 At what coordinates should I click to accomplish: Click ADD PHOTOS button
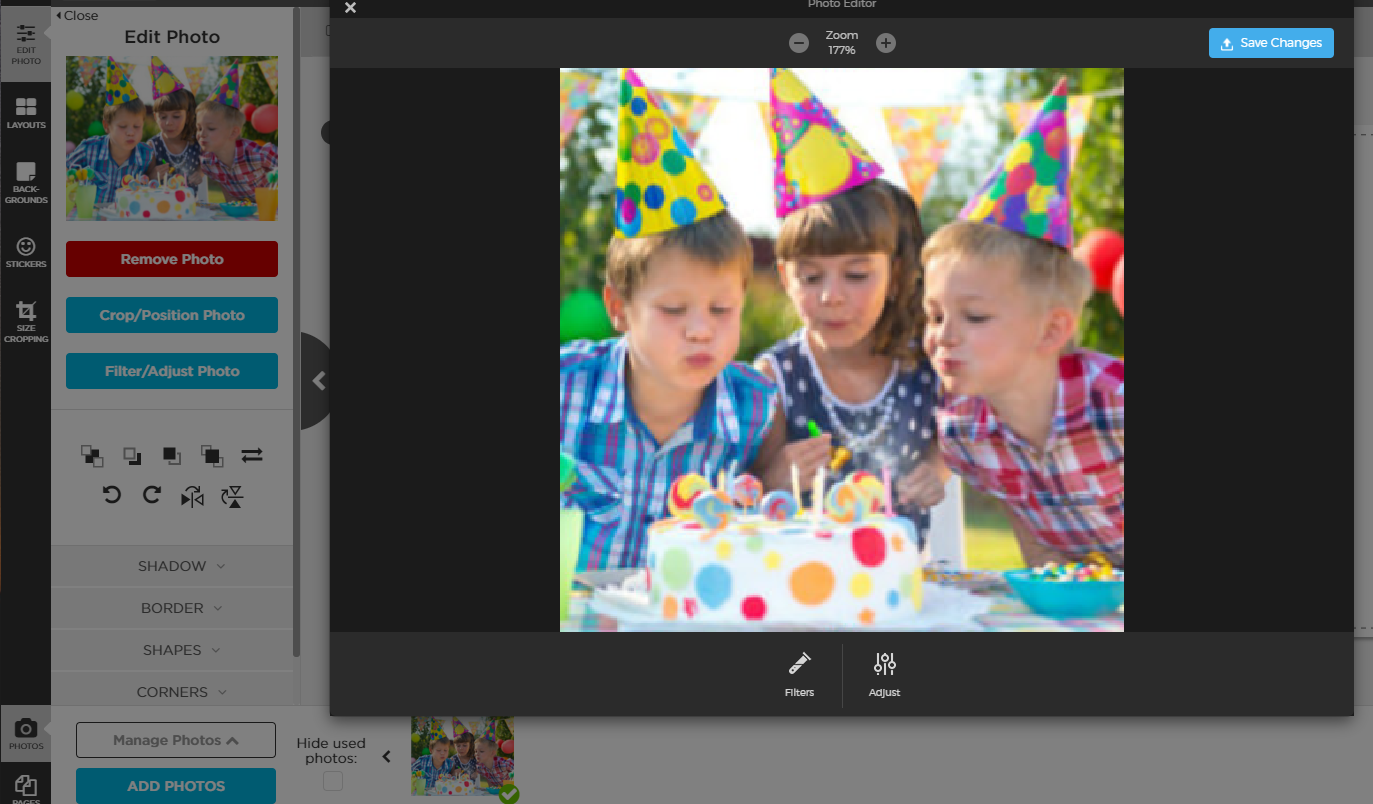(x=176, y=786)
